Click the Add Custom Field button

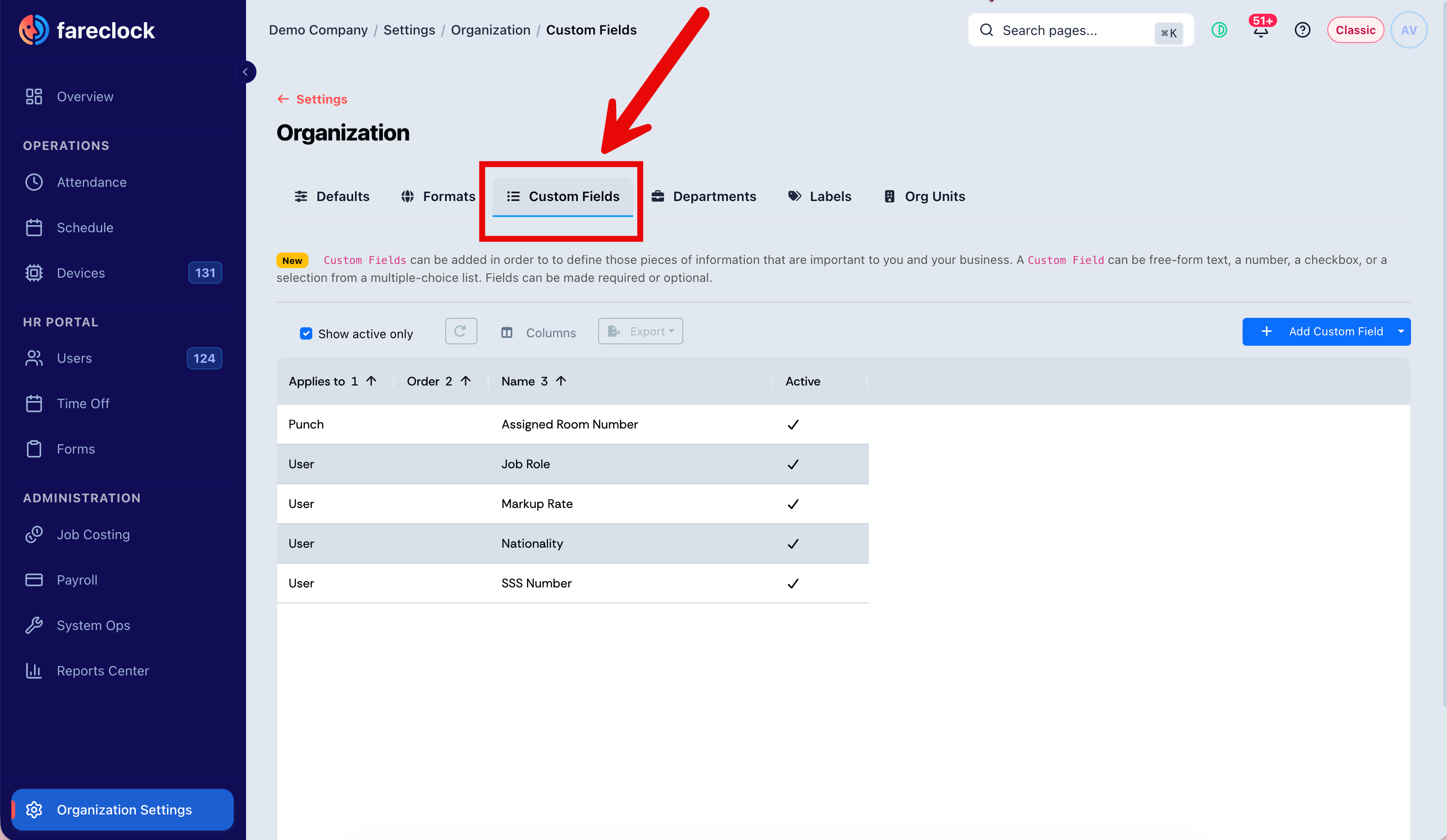[1318, 331]
